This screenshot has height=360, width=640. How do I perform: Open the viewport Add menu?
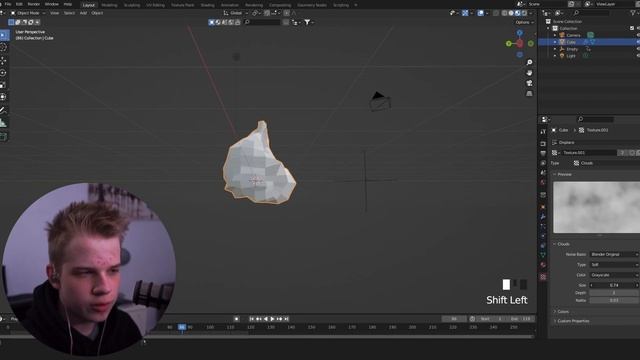[x=83, y=13]
